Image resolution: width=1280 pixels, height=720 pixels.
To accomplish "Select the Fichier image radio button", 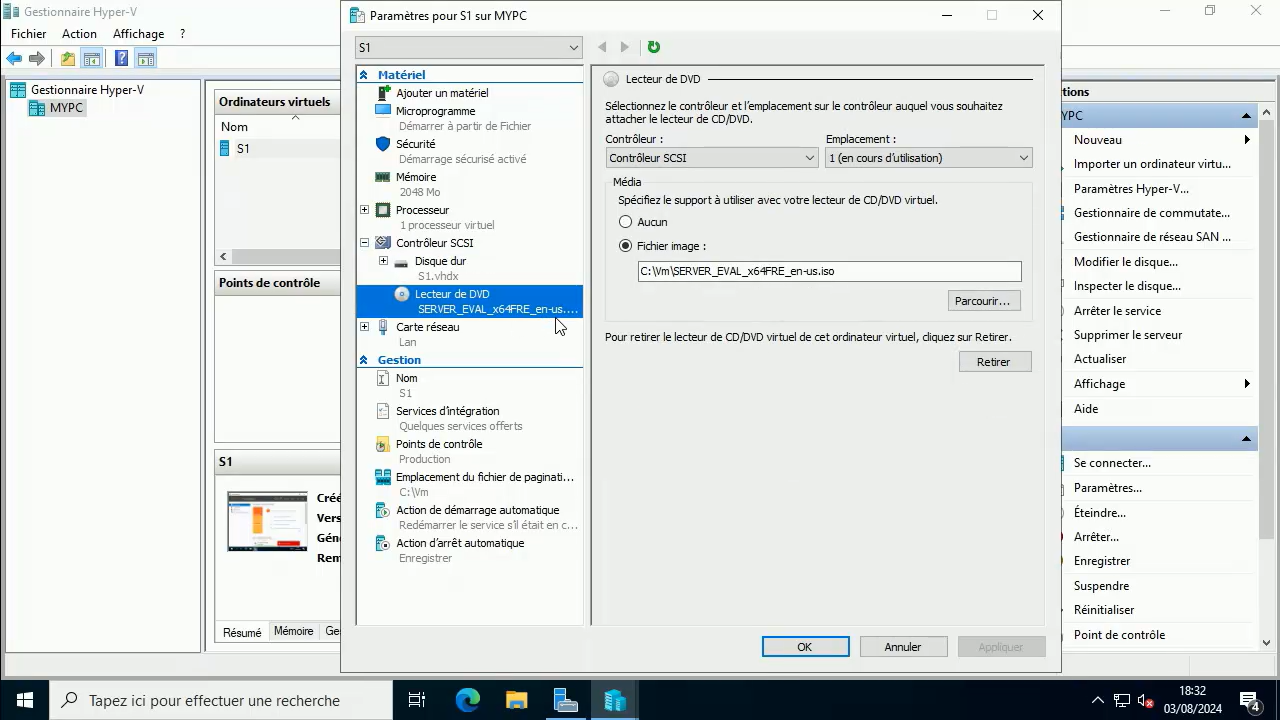I will pyautogui.click(x=625, y=246).
